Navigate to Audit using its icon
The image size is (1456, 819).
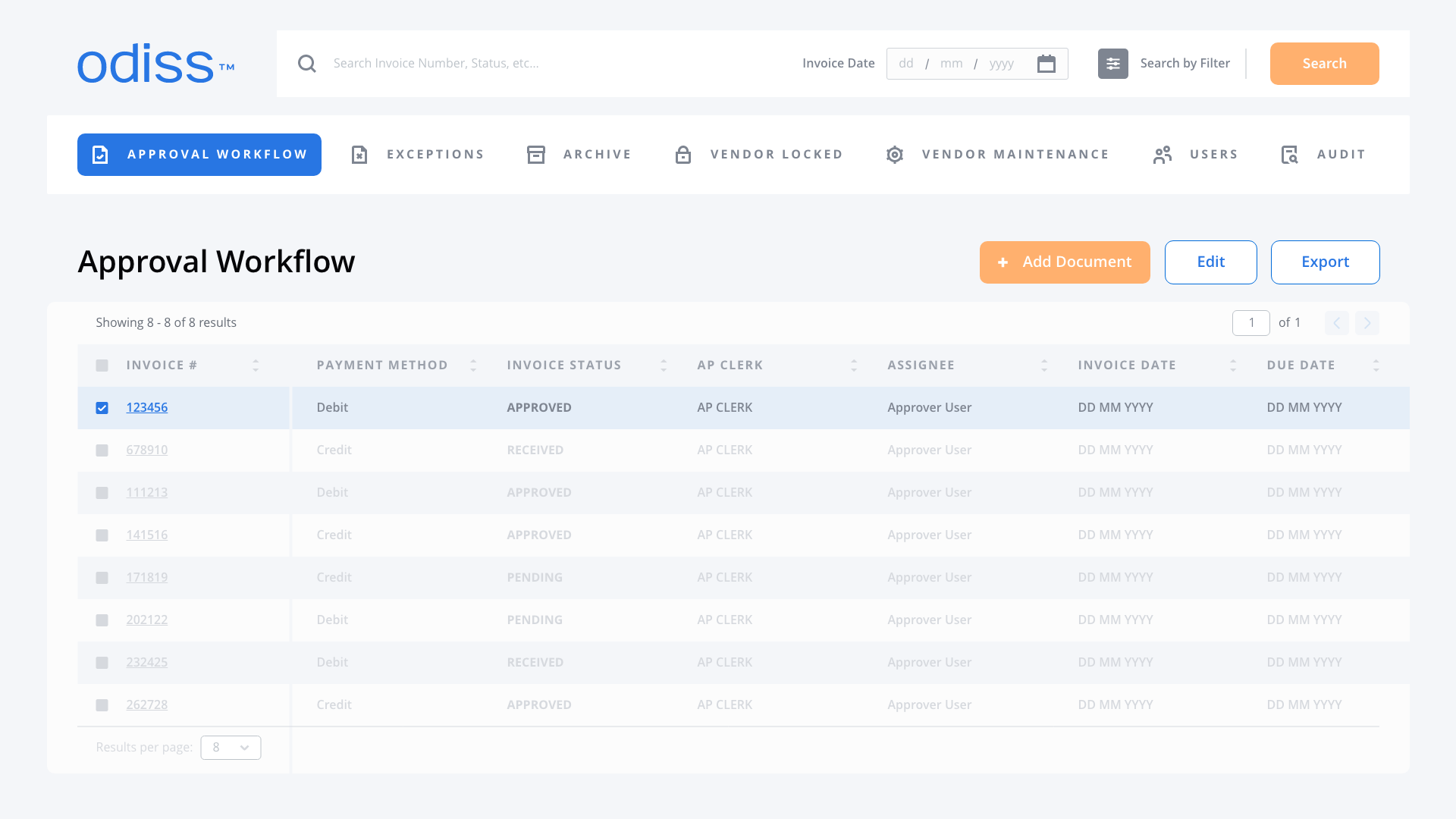[1290, 154]
